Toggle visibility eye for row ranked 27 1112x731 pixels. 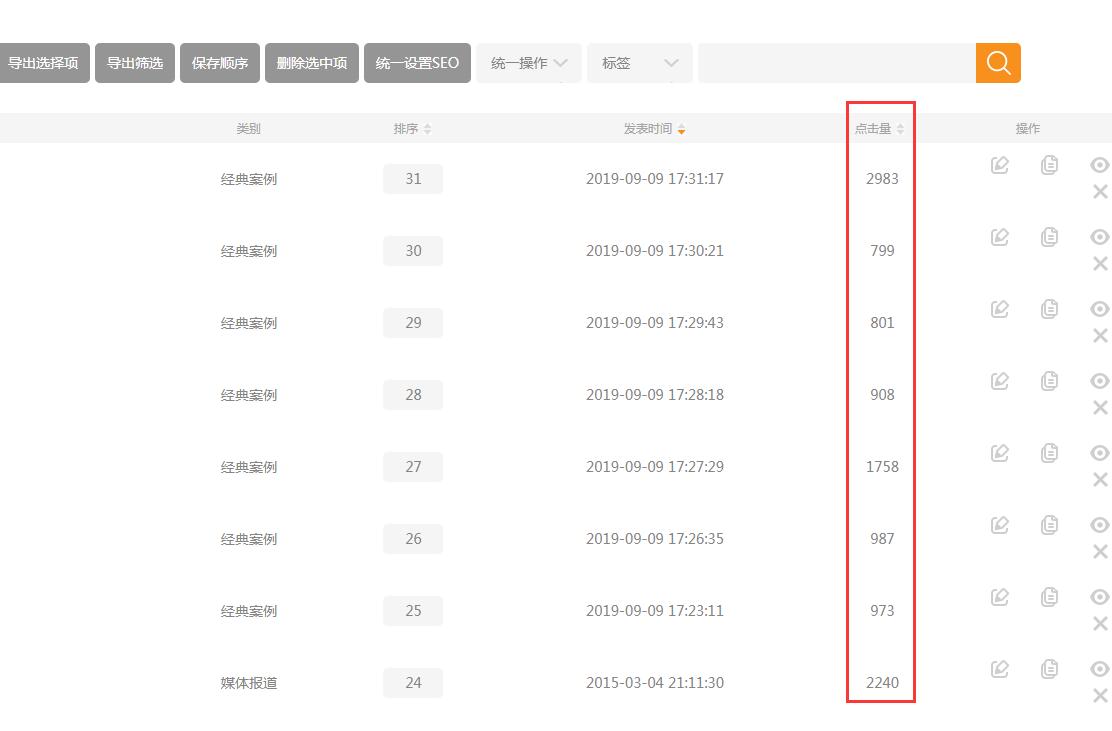click(x=1100, y=453)
